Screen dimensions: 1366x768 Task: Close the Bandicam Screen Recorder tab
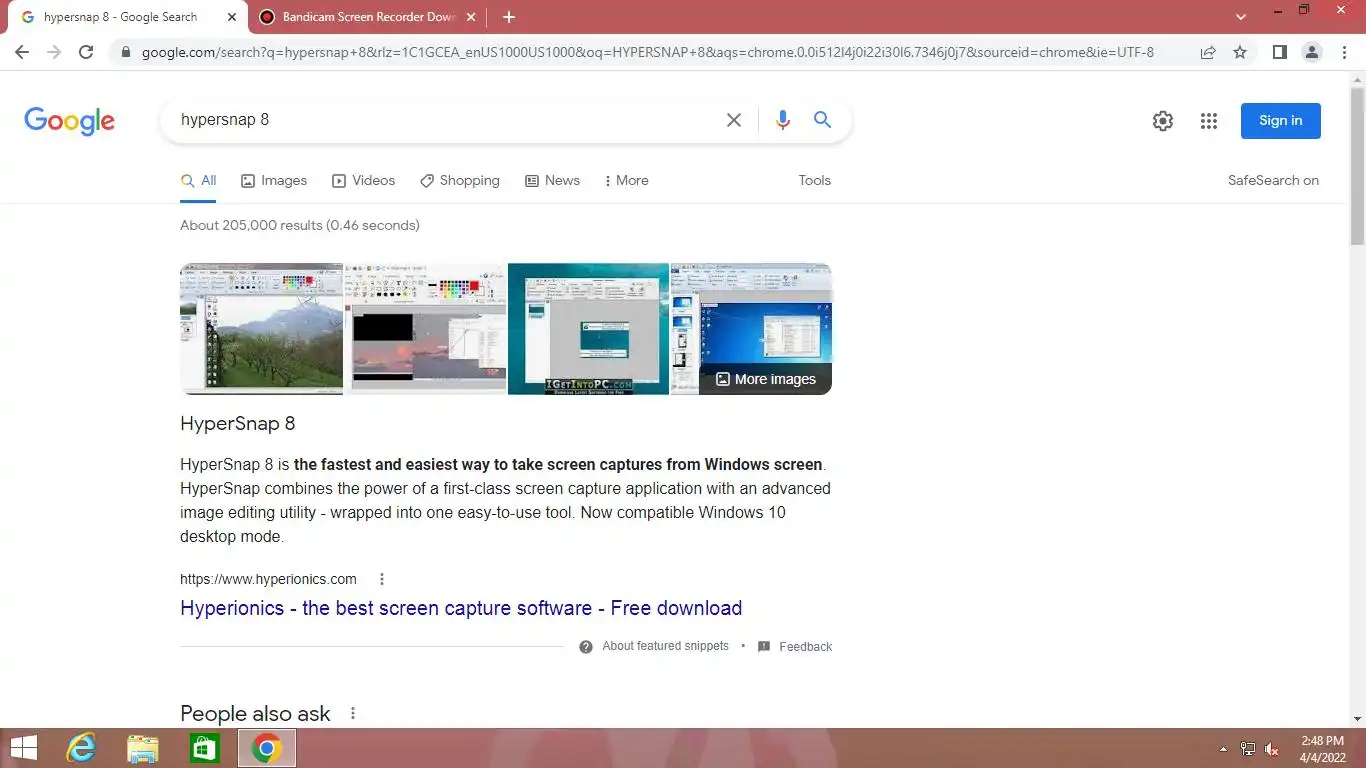[x=471, y=17]
